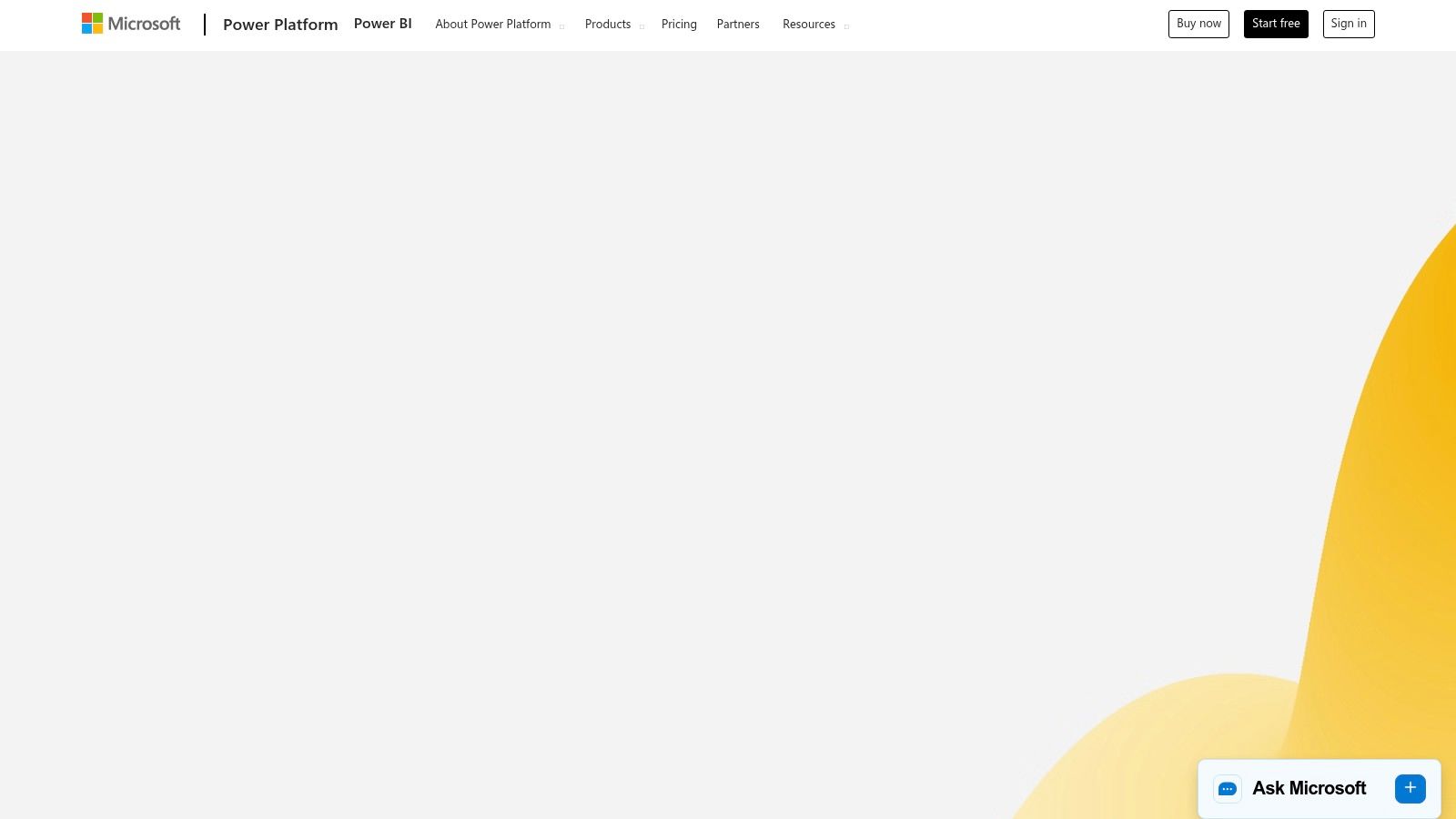This screenshot has width=1456, height=819.
Task: Expand the chevron beside Products
Action: [642, 26]
